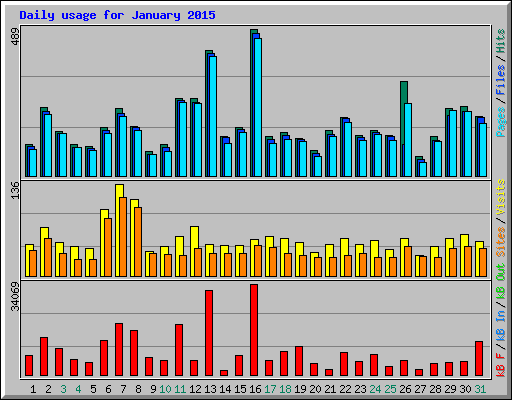The height and width of the screenshot is (400, 512).
Task: Click the cyan pages bar for day 30
Action: tap(468, 144)
